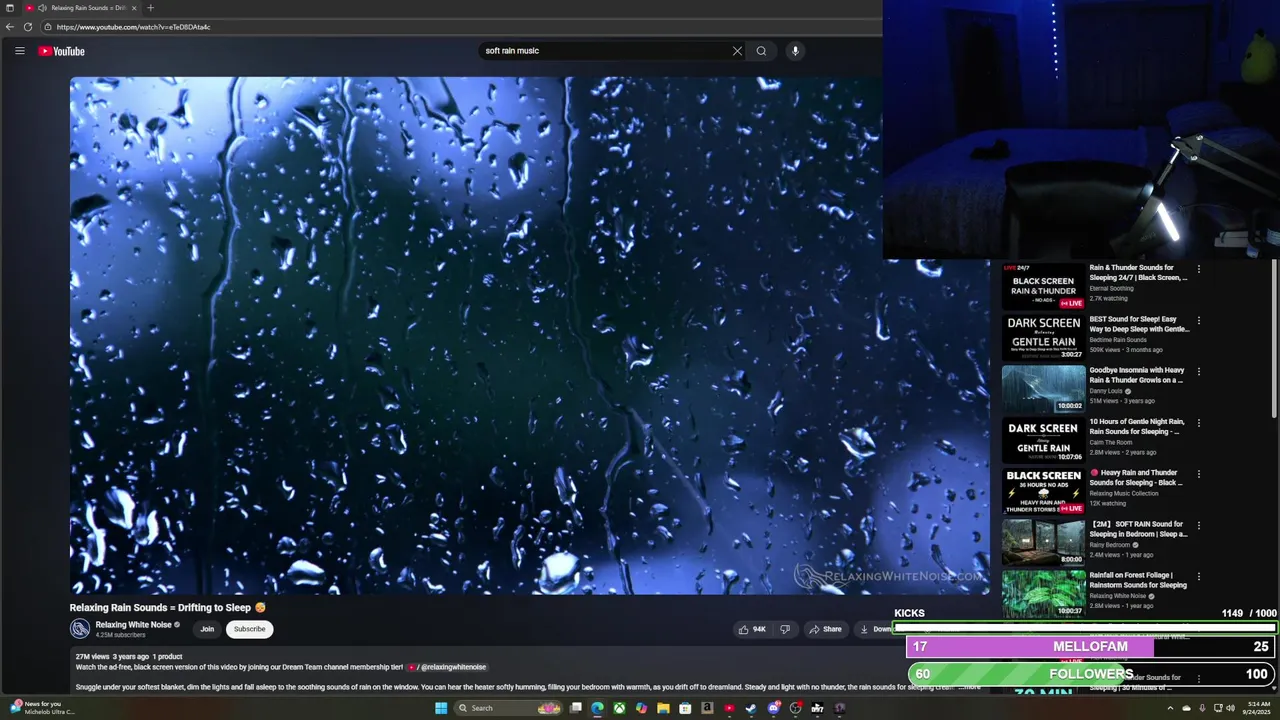This screenshot has height=720, width=1280.
Task: Open options menu for '10 Hours of Gentle Night Rain'
Action: click(x=1198, y=423)
